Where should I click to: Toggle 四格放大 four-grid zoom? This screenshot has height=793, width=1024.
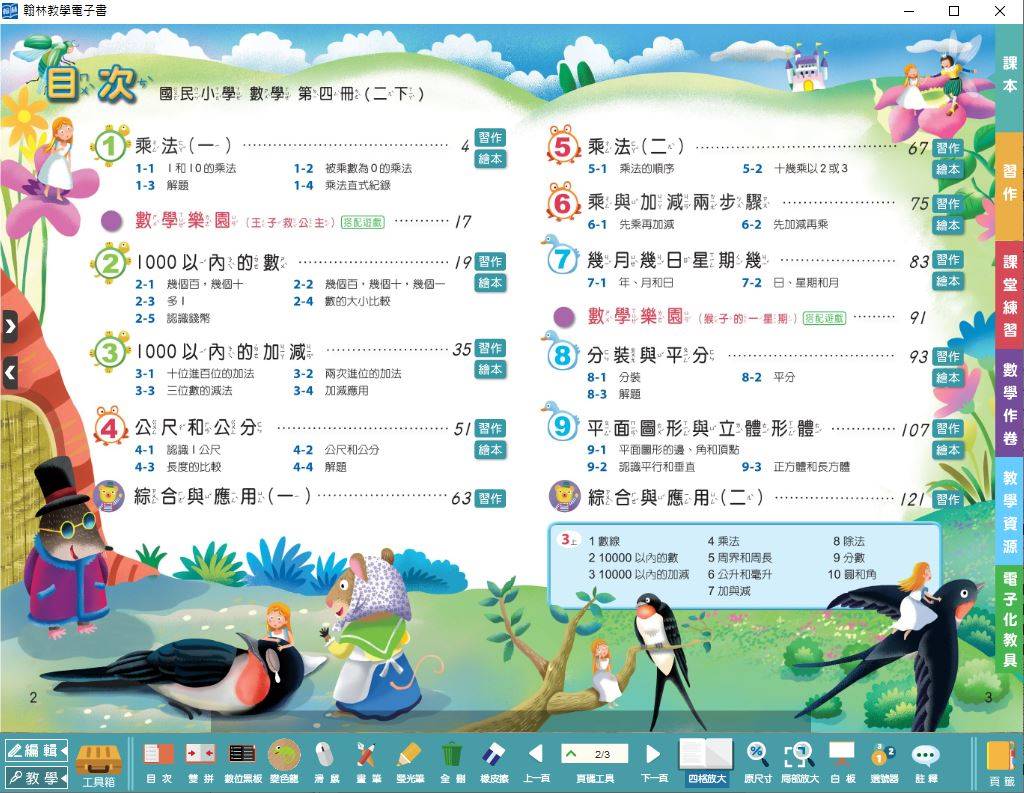[707, 762]
